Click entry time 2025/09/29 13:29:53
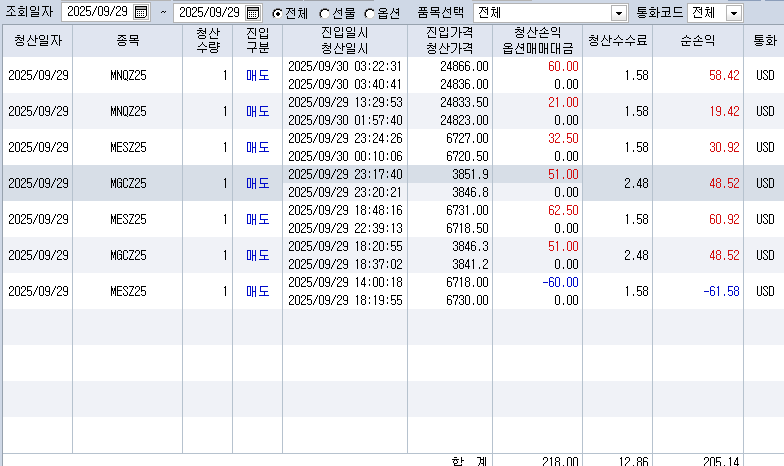Viewport: 784px width, 466px height. coord(345,102)
